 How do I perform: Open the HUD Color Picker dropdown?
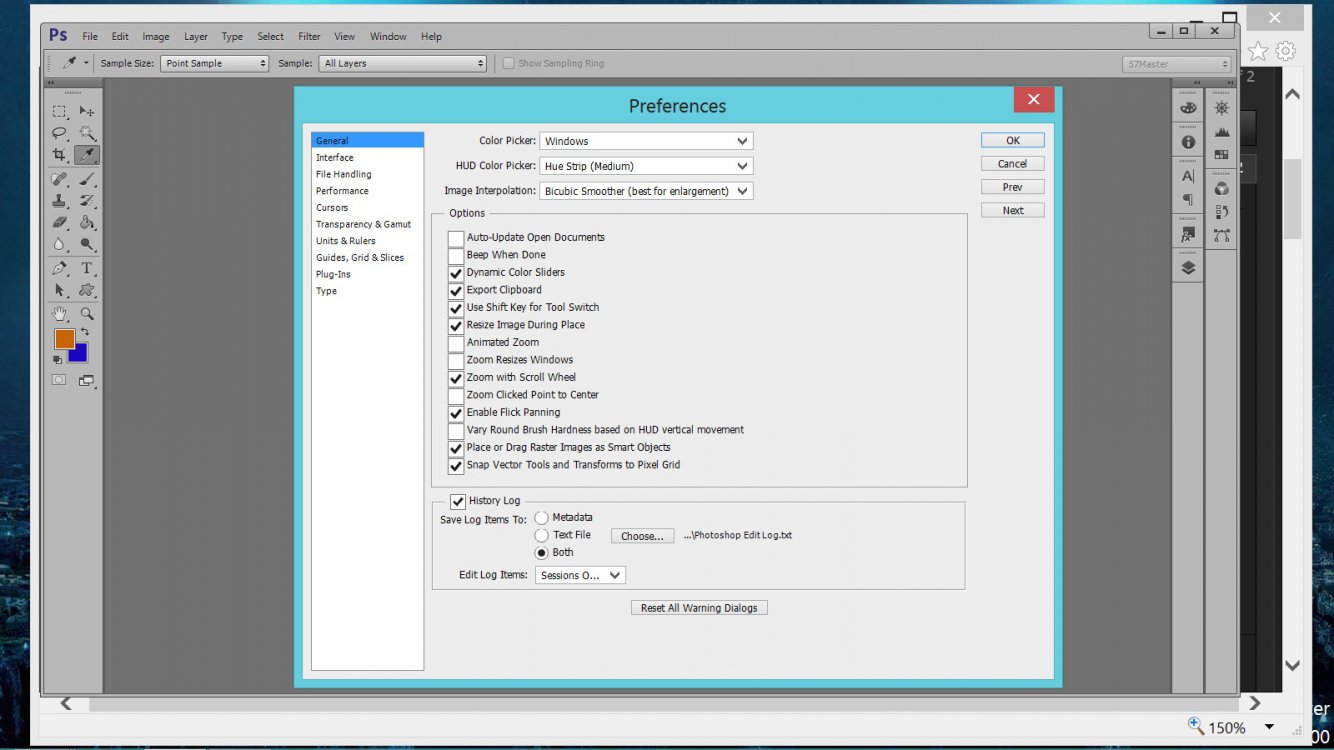coord(646,166)
